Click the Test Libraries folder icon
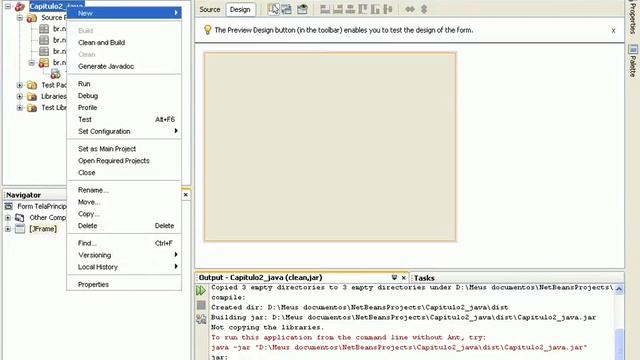 click(x=31, y=108)
